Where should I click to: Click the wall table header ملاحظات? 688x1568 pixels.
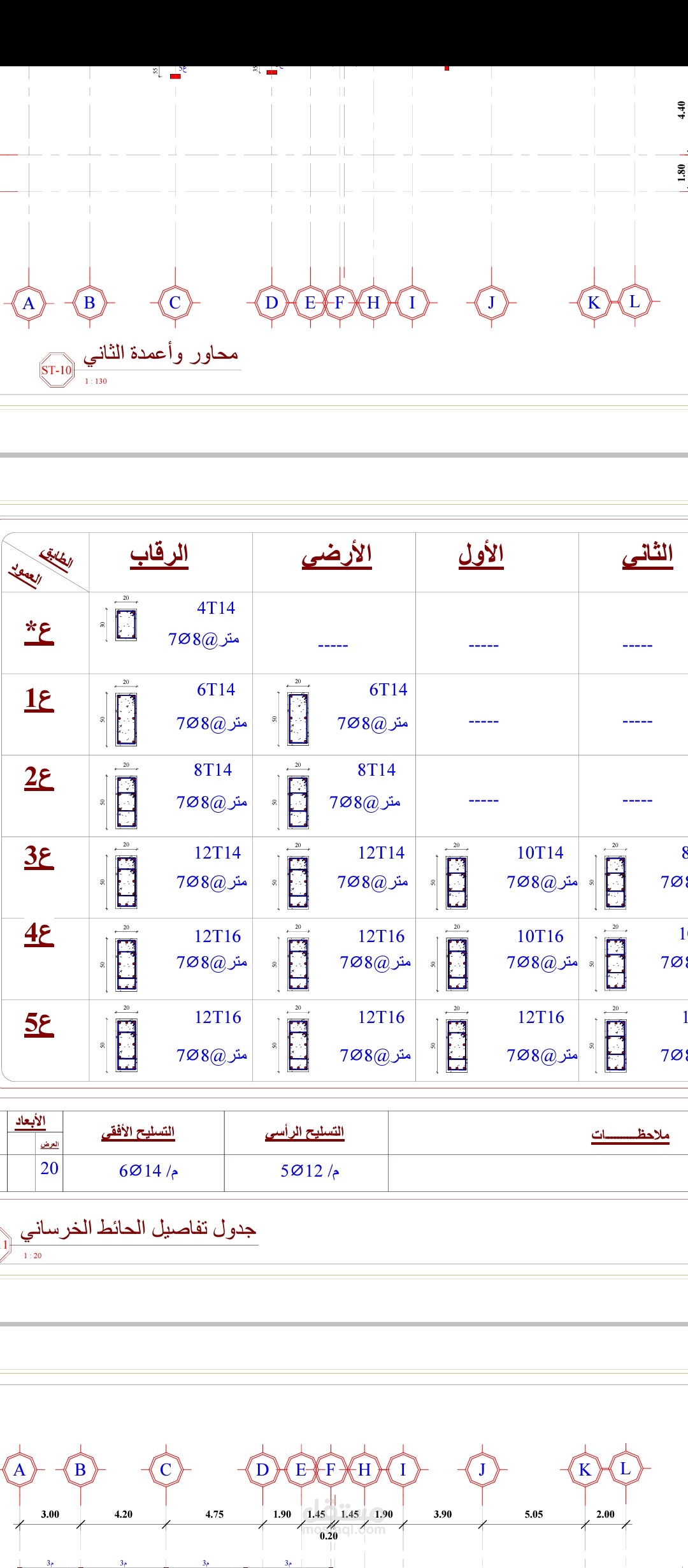point(631,1135)
